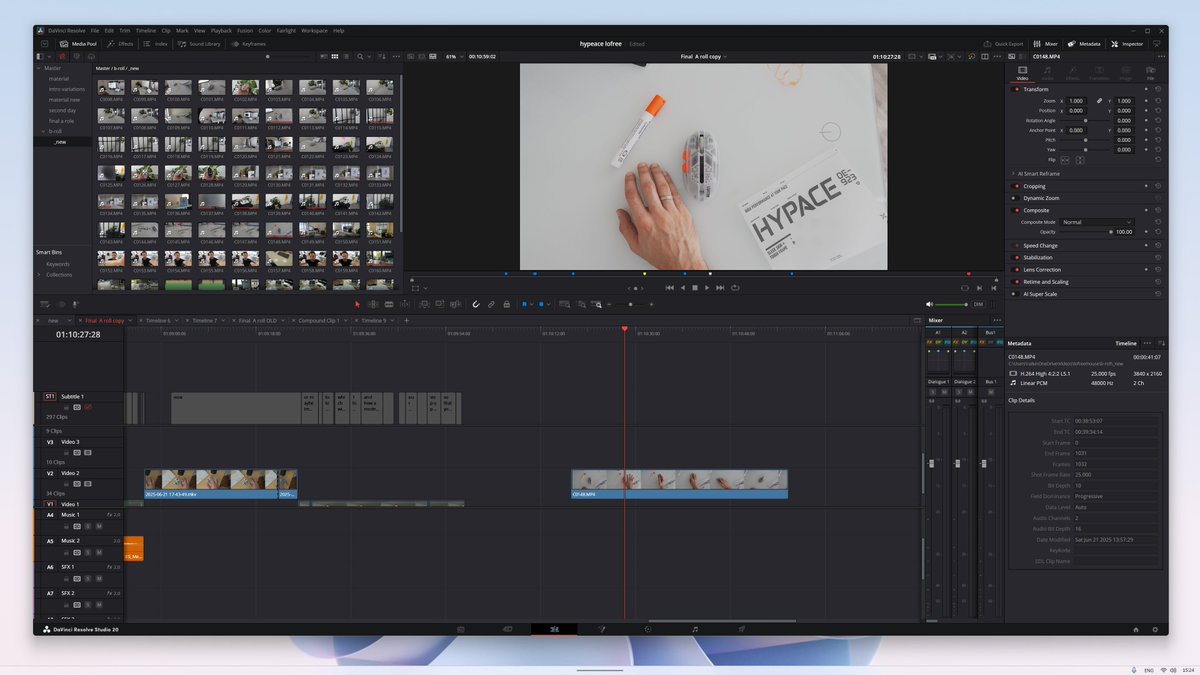Switch to the Fairlight page icon

695,629
